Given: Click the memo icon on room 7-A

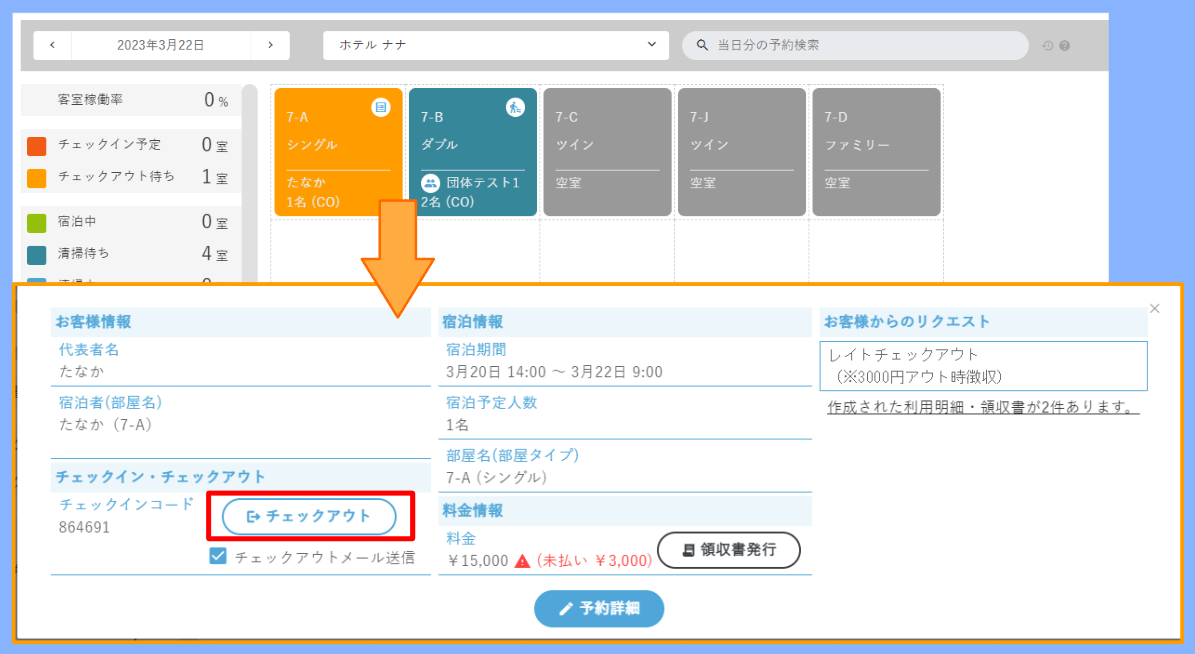Looking at the screenshot, I should (x=380, y=107).
